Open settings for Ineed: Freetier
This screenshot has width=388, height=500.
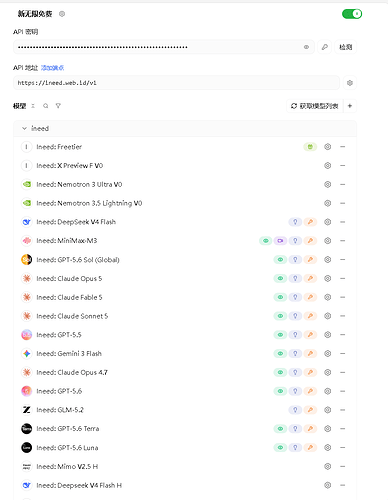(x=328, y=147)
